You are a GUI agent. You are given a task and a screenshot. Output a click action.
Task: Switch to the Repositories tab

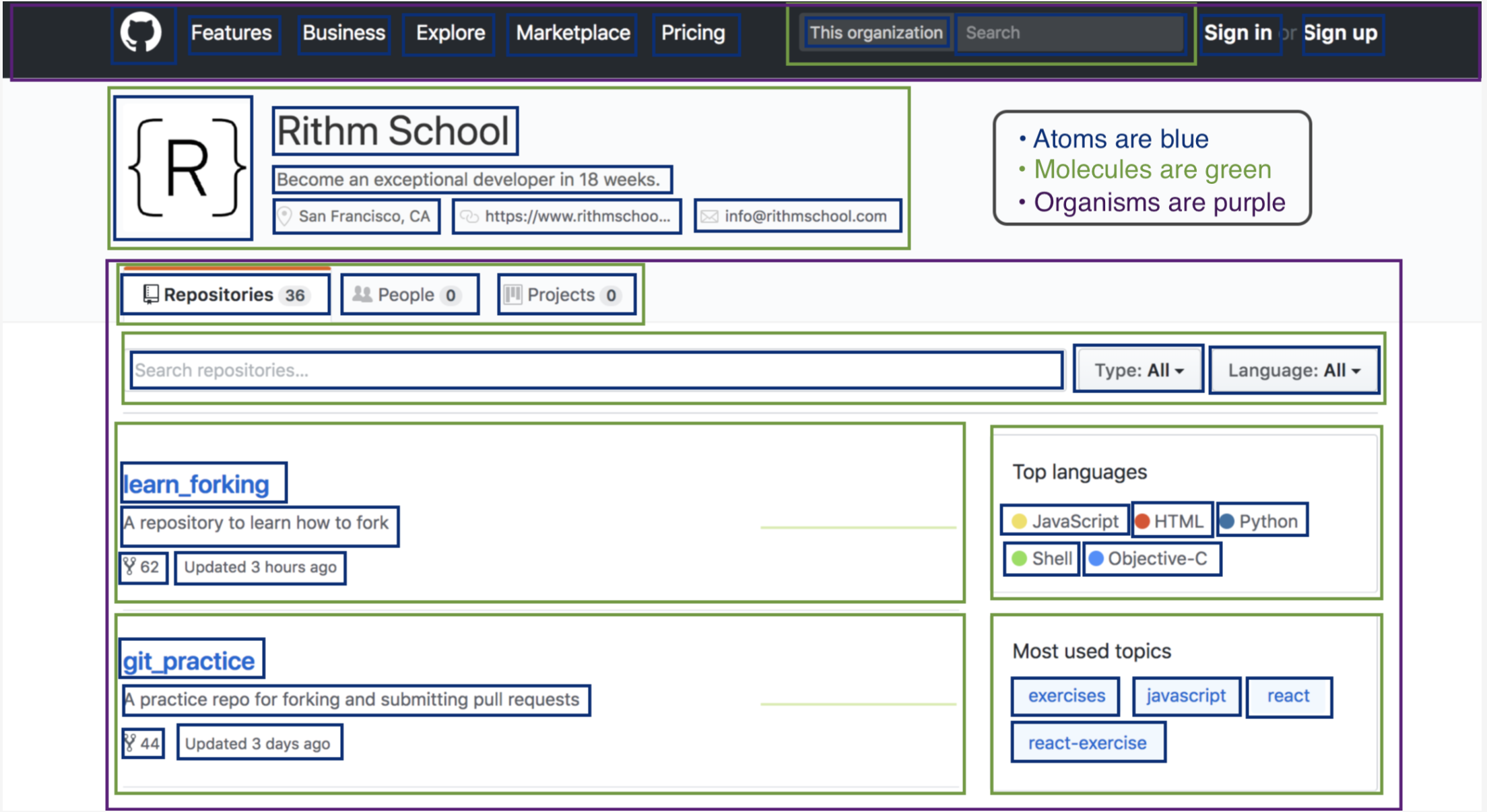click(x=226, y=295)
